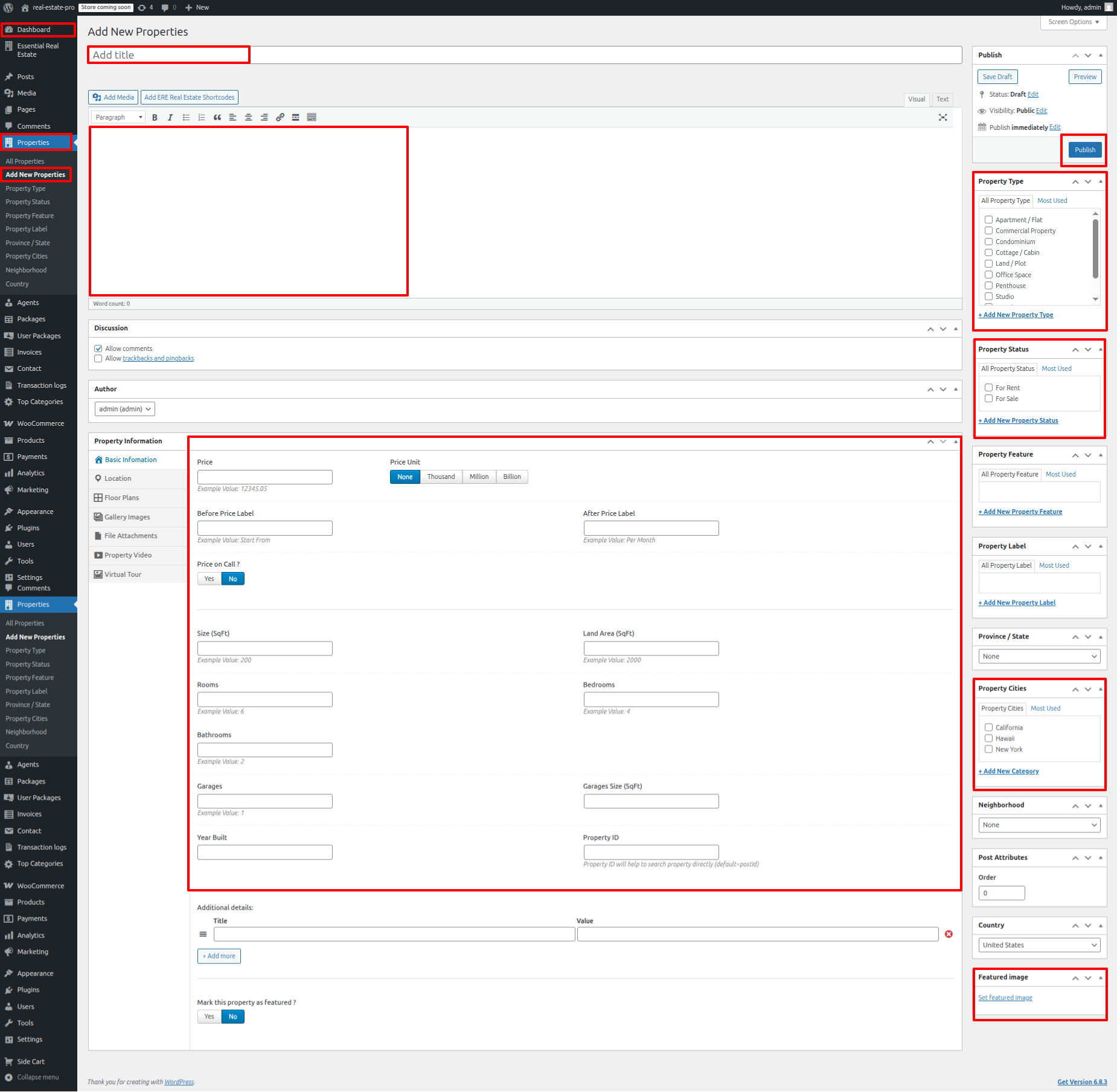Viewport: 1117px width, 1092px height.
Task: Remove the additional details row with red icon
Action: pos(949,934)
